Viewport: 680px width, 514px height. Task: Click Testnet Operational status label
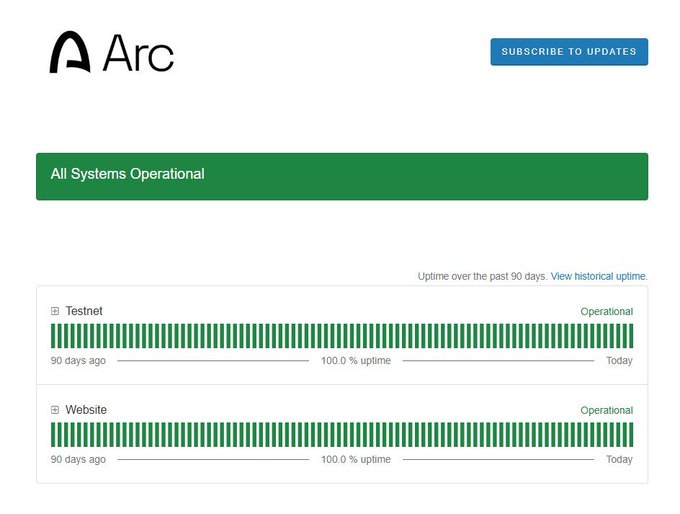[607, 311]
